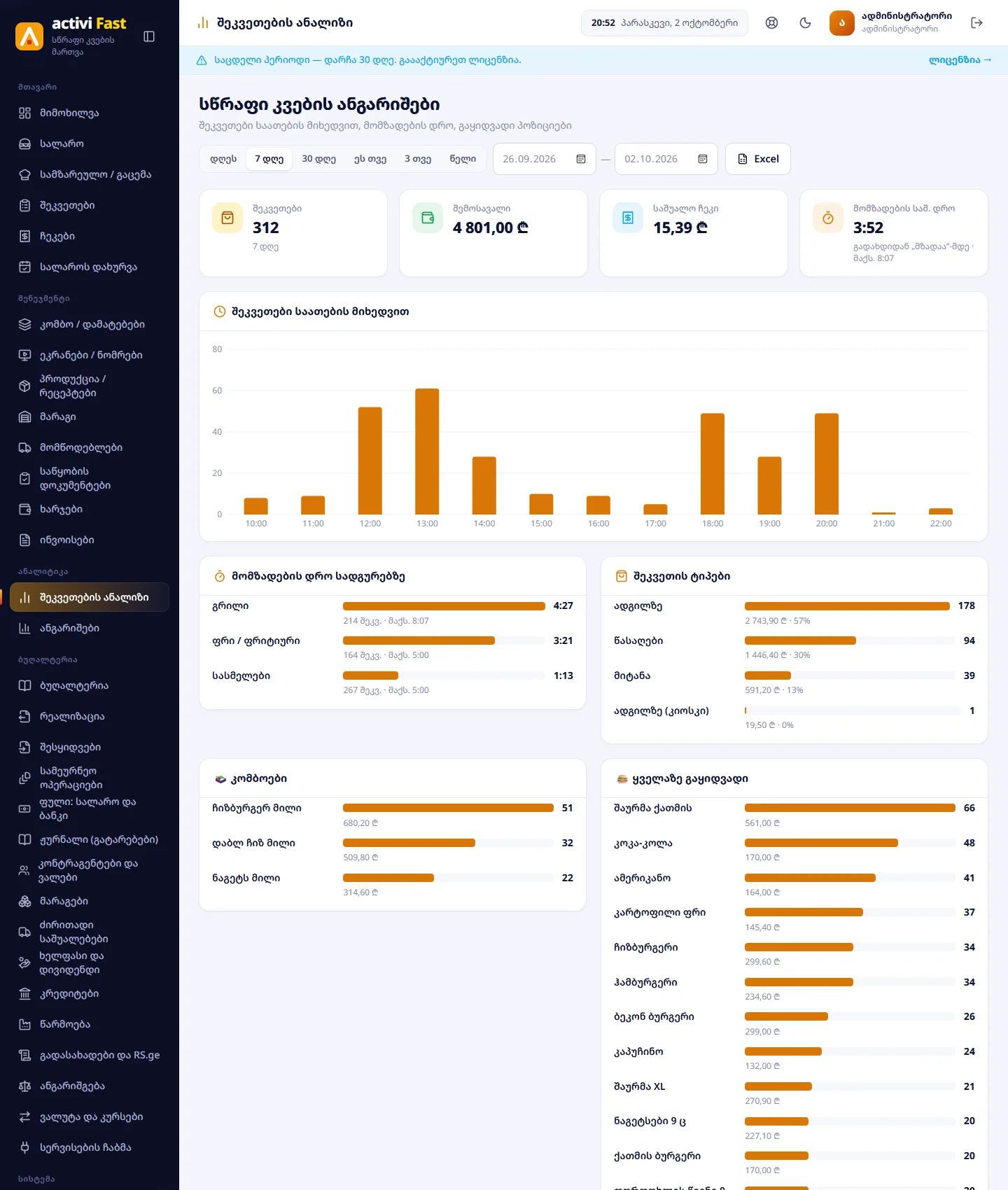Click the 20:00 bar in hourly chart

[827, 464]
